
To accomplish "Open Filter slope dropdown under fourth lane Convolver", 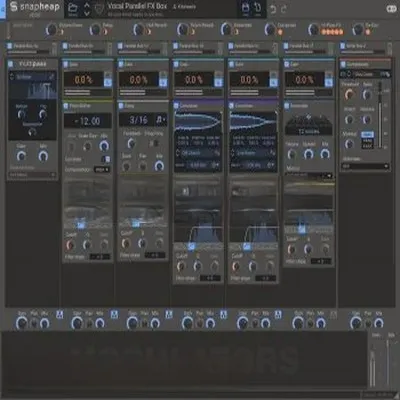I will [210, 278].
